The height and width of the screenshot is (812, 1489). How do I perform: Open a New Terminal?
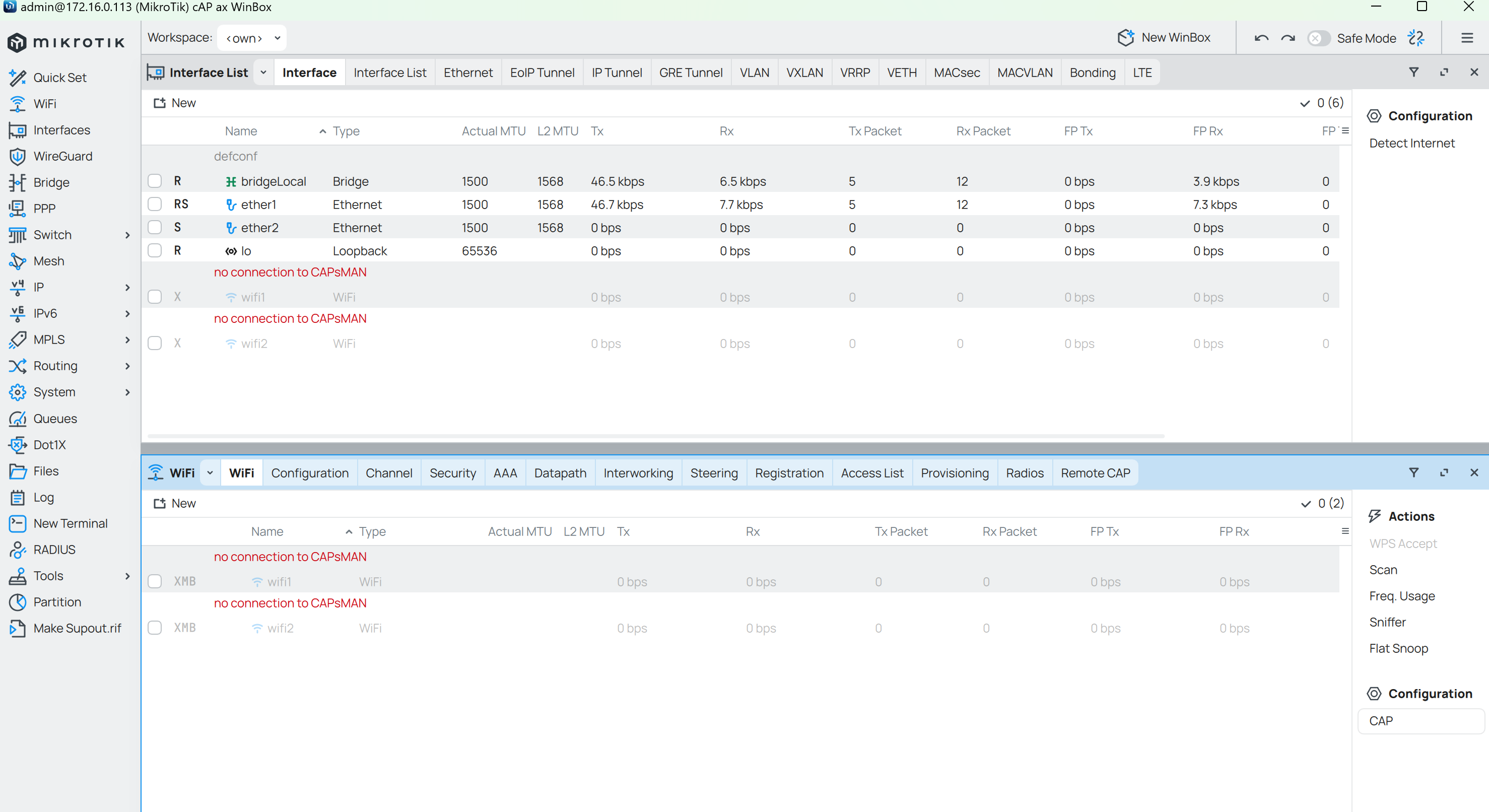(70, 523)
